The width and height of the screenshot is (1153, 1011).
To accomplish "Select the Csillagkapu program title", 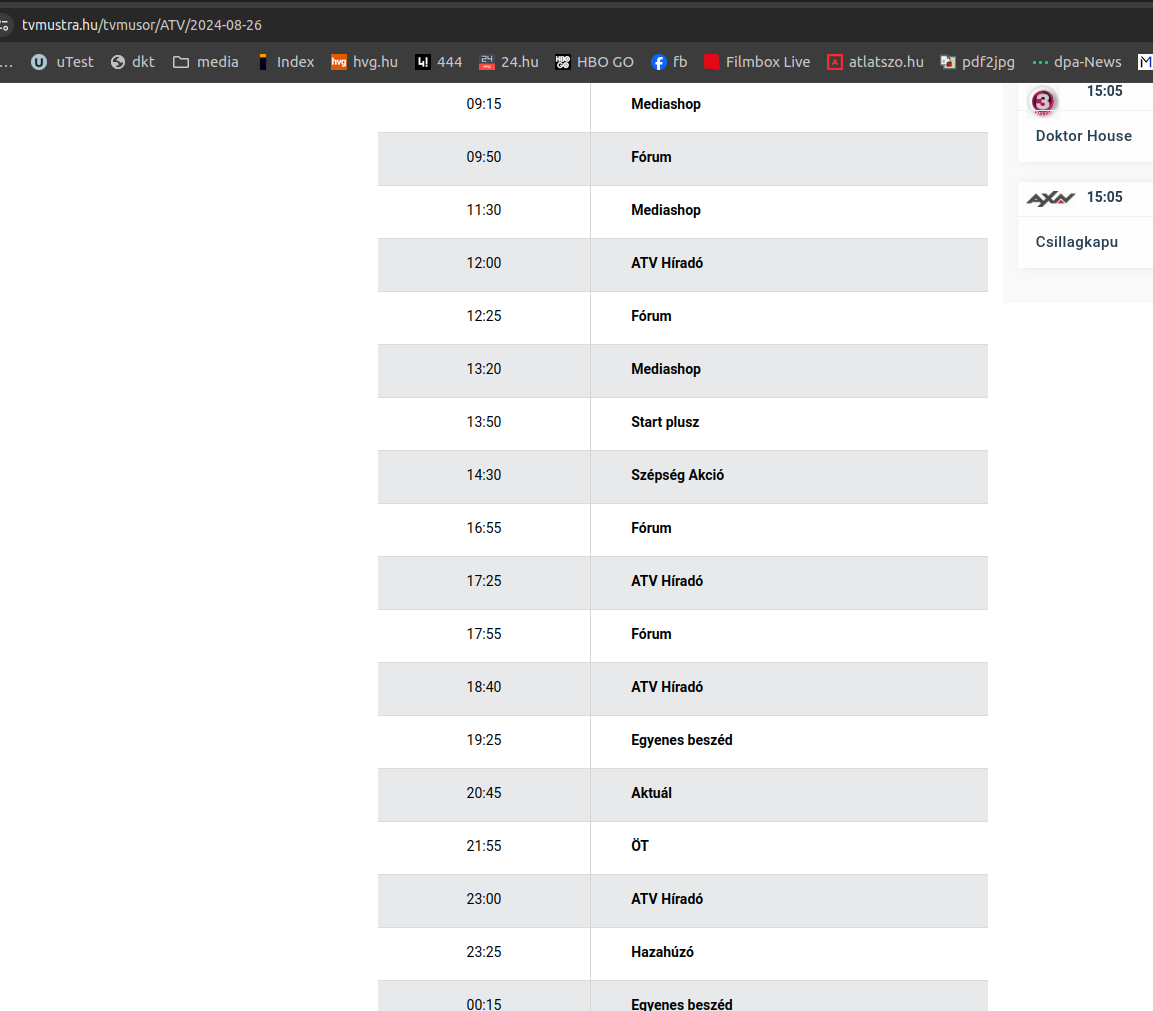I will pos(1076,242).
